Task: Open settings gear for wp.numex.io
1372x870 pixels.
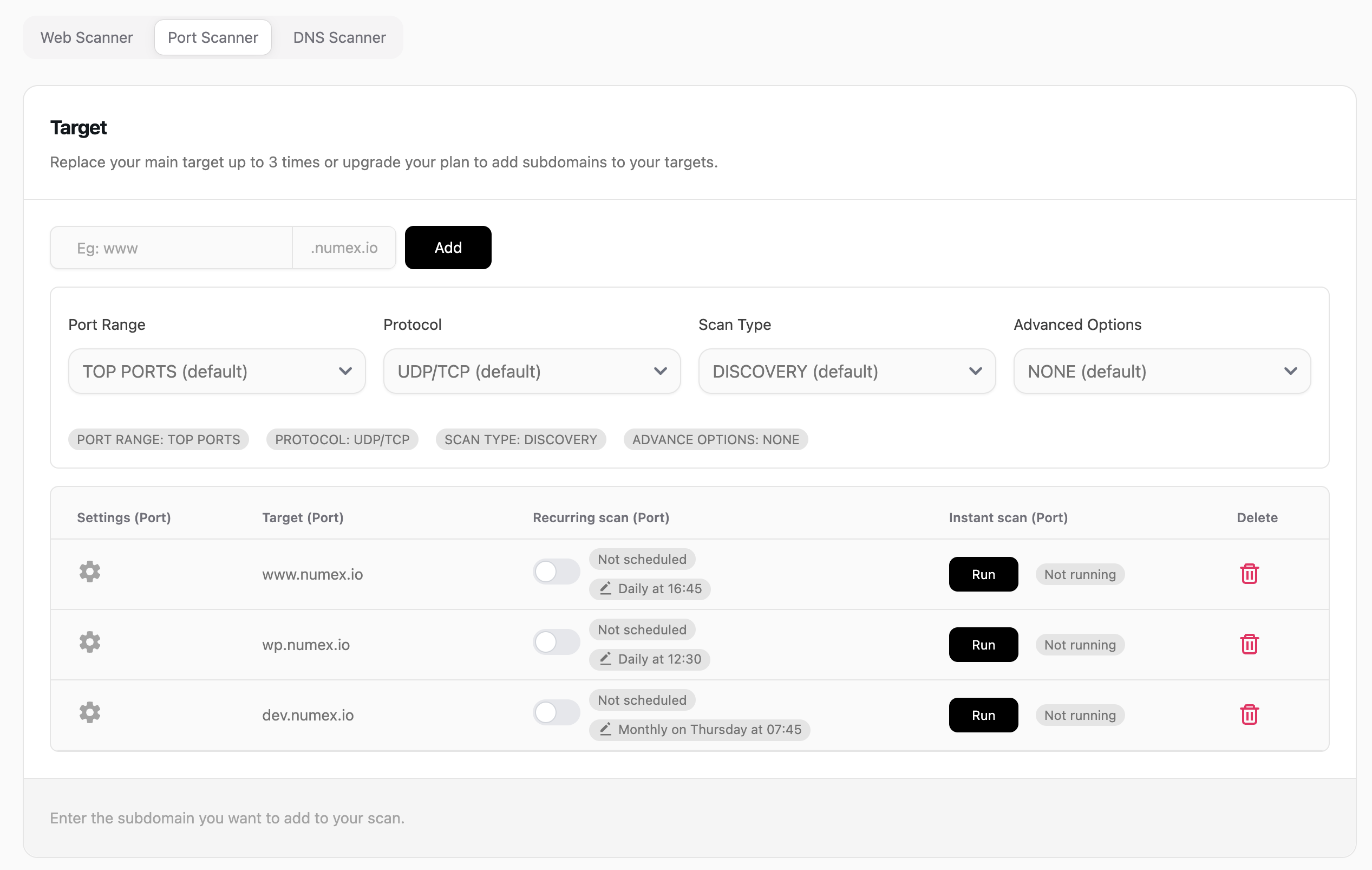Action: click(x=89, y=642)
